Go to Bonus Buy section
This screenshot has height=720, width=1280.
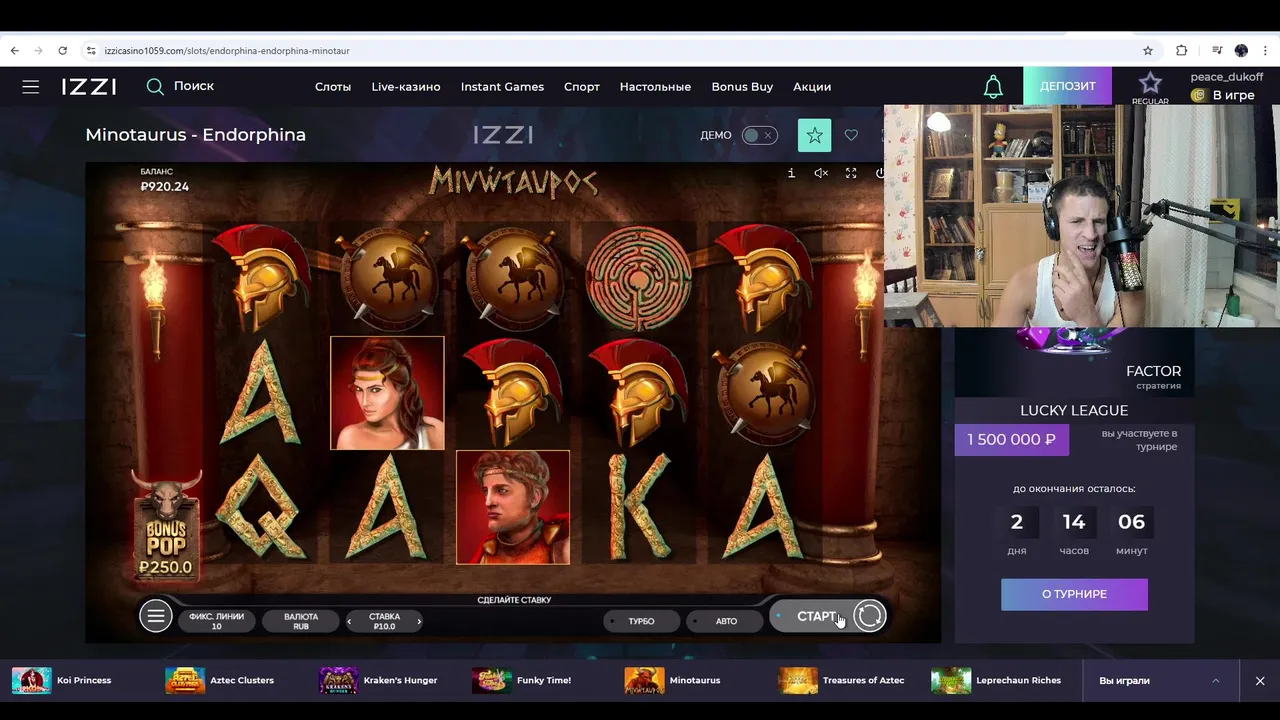click(x=742, y=87)
